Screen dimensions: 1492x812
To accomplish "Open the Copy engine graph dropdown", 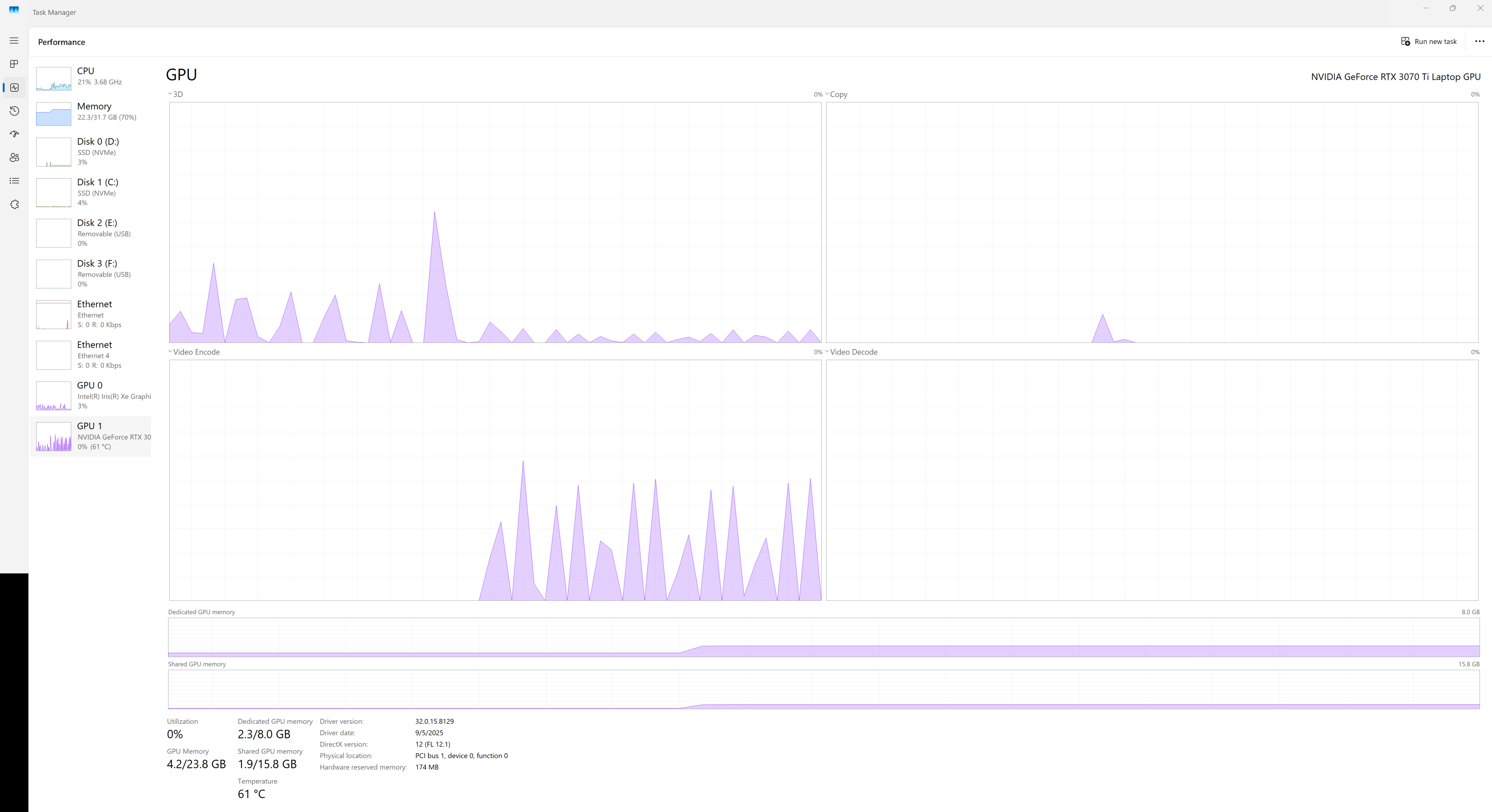I will (836, 94).
